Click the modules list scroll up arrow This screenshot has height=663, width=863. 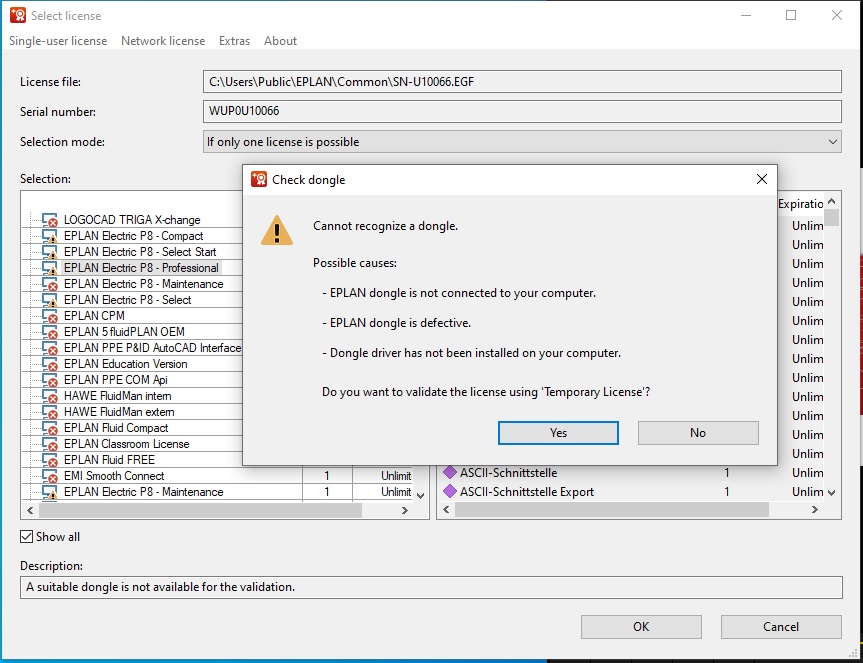pyautogui.click(x=832, y=202)
